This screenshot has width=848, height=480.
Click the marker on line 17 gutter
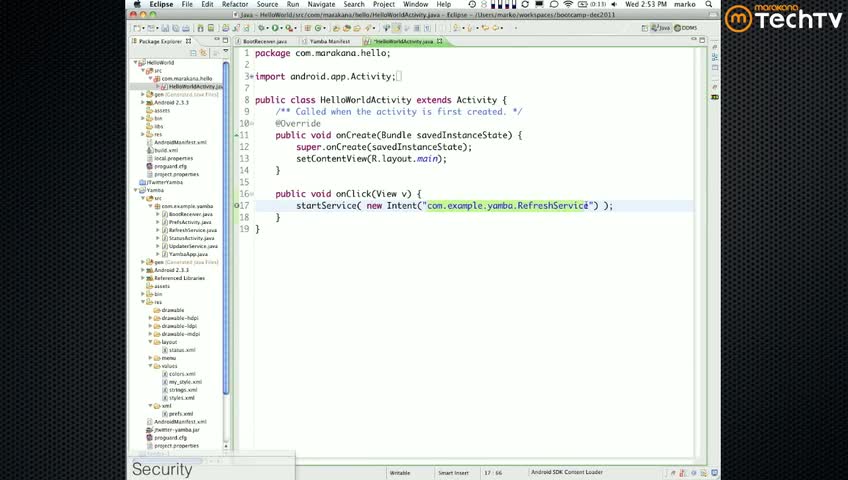point(236,205)
